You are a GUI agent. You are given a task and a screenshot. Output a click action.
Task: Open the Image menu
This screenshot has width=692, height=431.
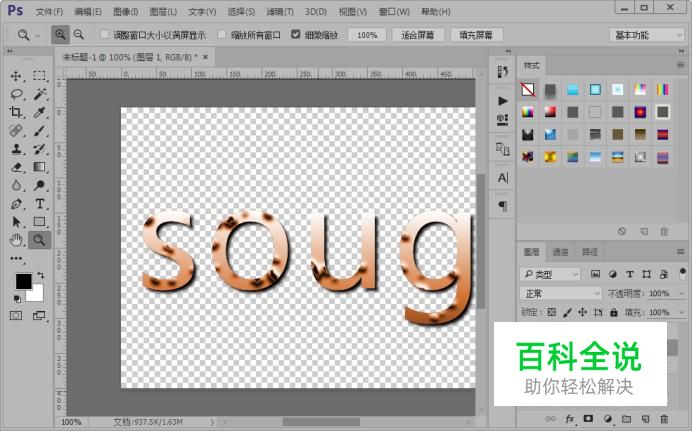[125, 12]
